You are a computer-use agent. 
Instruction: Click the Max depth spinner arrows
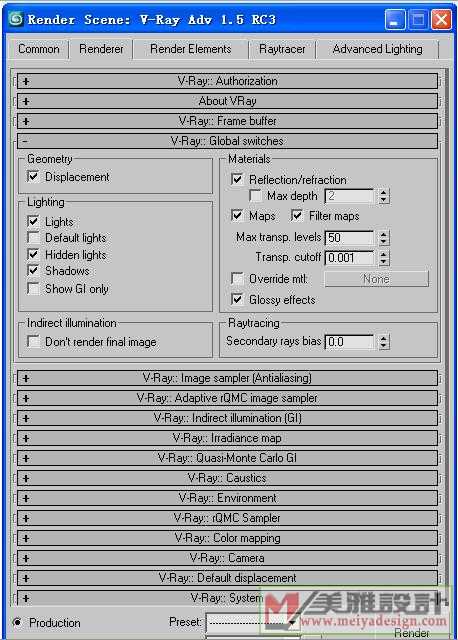tap(383, 196)
